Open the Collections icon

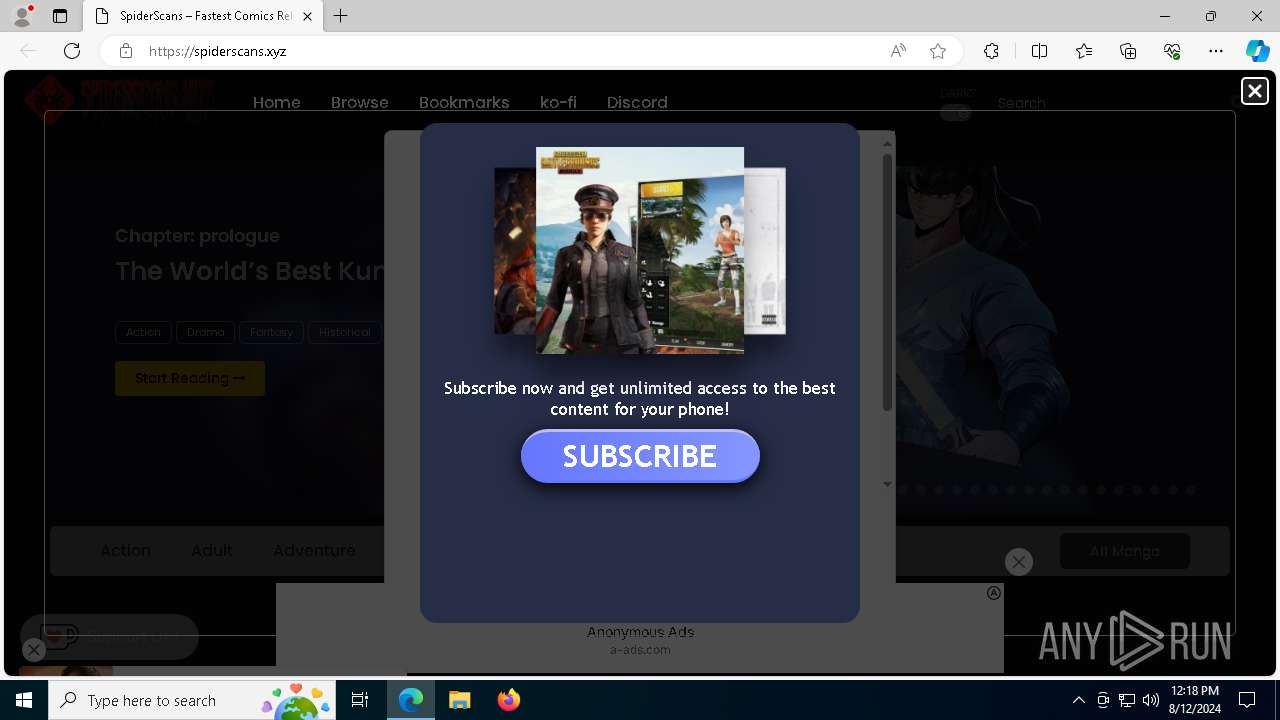point(1128,51)
